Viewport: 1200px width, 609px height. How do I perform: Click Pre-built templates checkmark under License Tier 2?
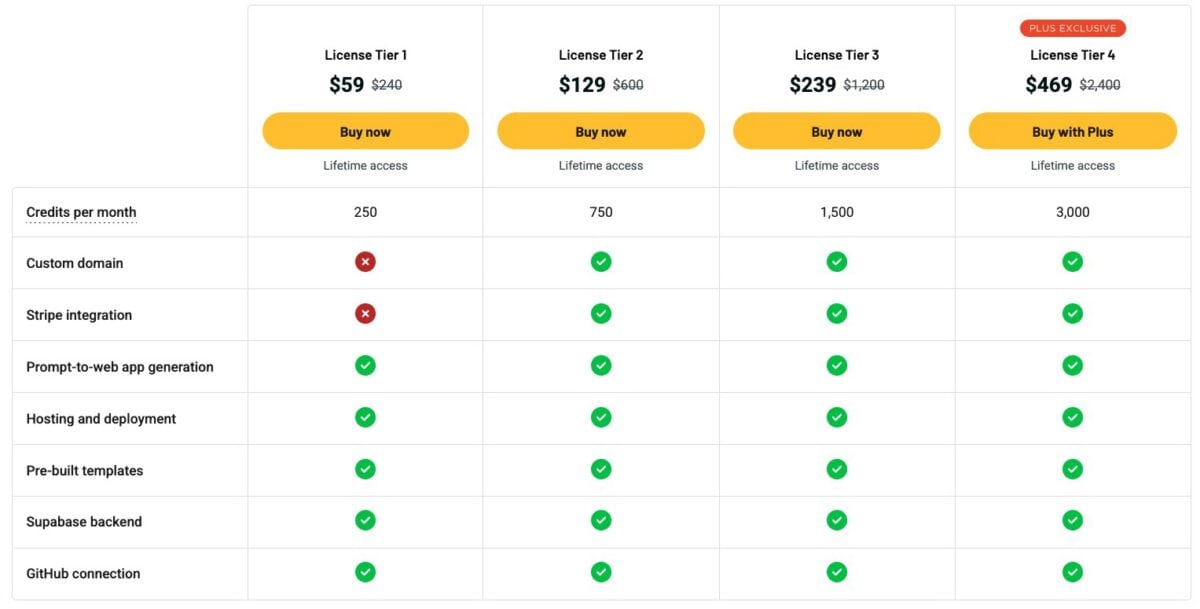pyautogui.click(x=601, y=469)
